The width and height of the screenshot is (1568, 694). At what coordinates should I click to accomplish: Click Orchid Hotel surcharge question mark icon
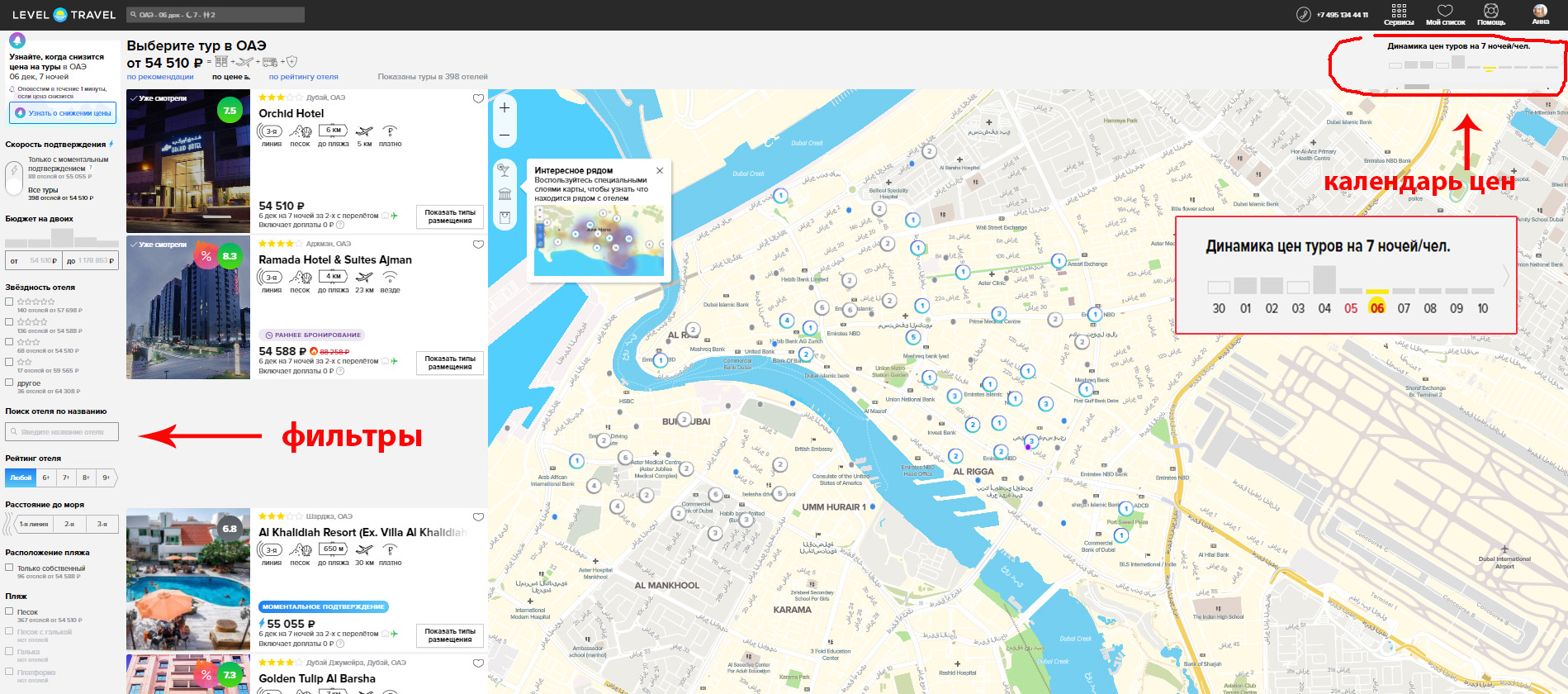coord(340,225)
